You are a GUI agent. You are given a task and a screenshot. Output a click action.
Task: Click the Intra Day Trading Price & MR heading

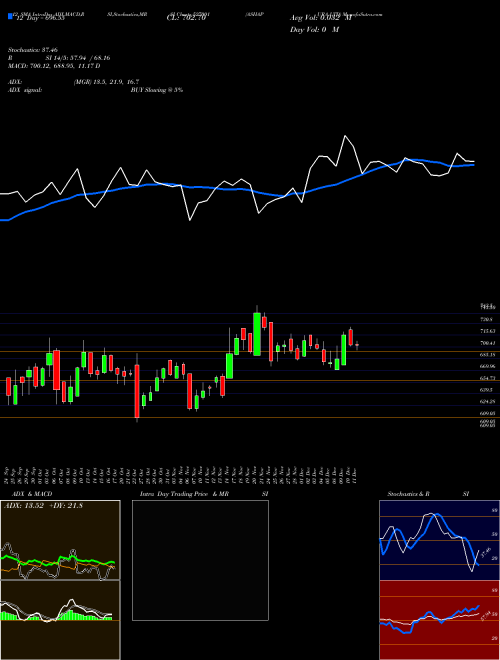[x=184, y=494]
